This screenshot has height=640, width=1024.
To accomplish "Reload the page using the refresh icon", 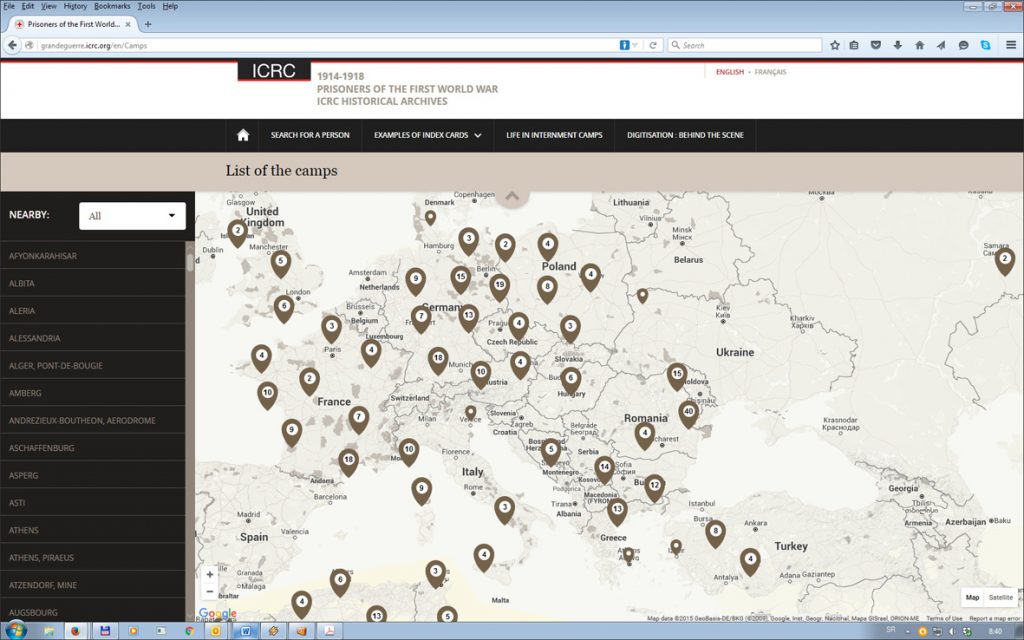I will (x=653, y=45).
